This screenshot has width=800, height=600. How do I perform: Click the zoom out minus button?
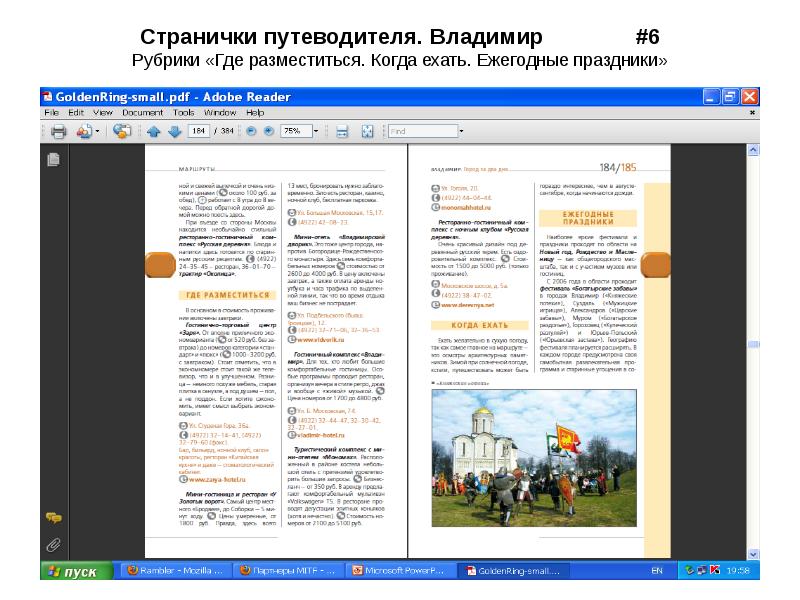251,131
